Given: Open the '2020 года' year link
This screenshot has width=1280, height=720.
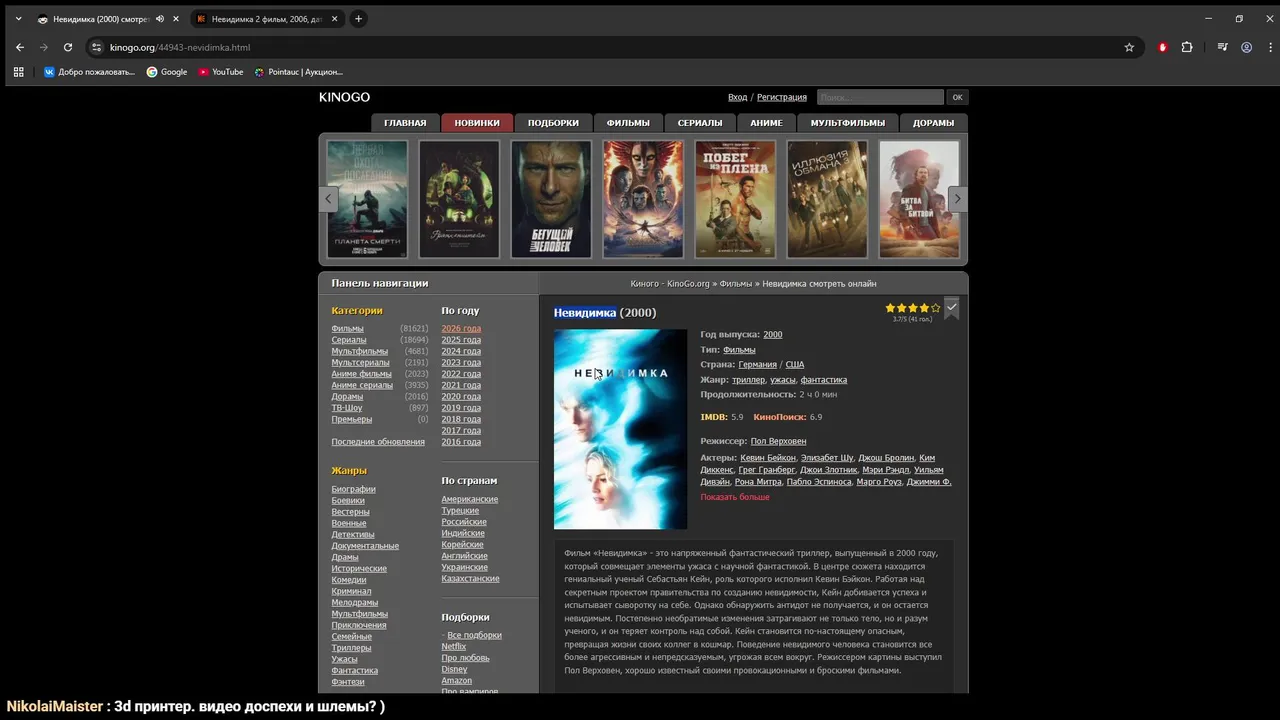Looking at the screenshot, I should tap(461, 396).
